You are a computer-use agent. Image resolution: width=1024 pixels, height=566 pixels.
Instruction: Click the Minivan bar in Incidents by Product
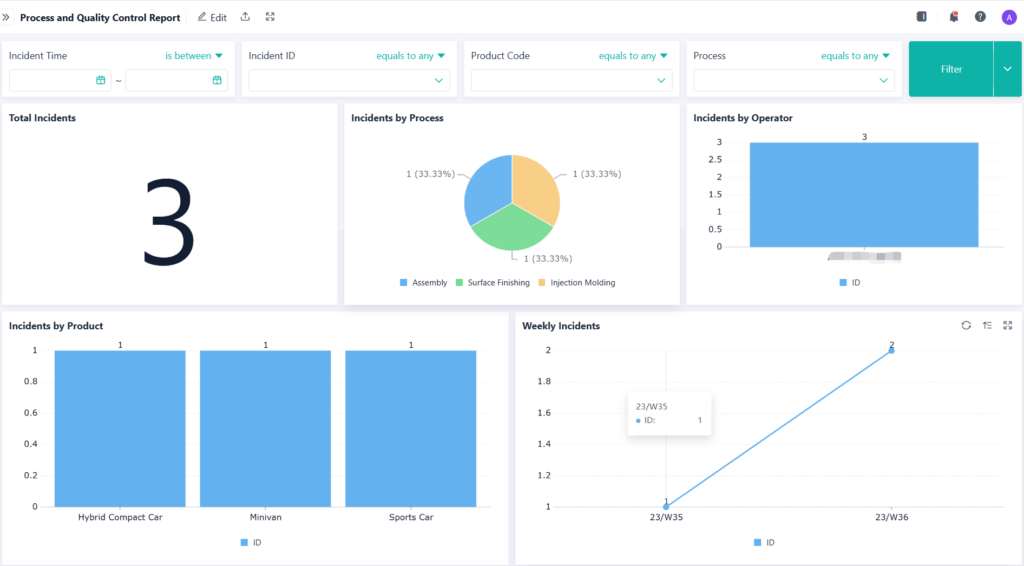click(x=265, y=428)
